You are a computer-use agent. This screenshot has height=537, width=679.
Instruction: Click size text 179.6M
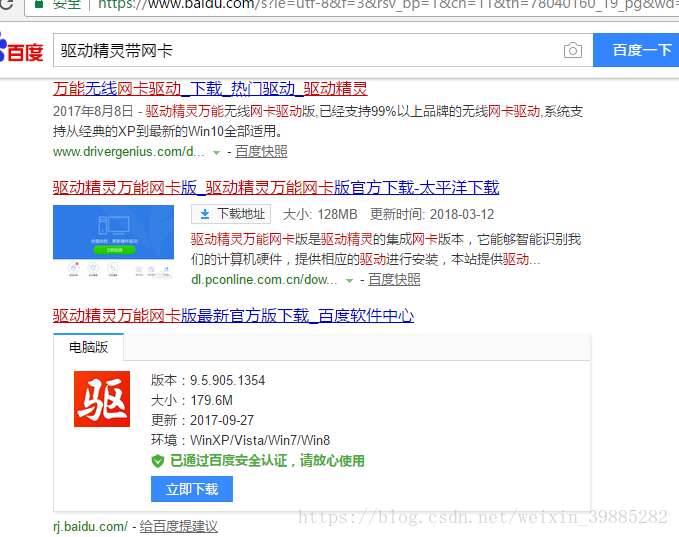pyautogui.click(x=211, y=400)
